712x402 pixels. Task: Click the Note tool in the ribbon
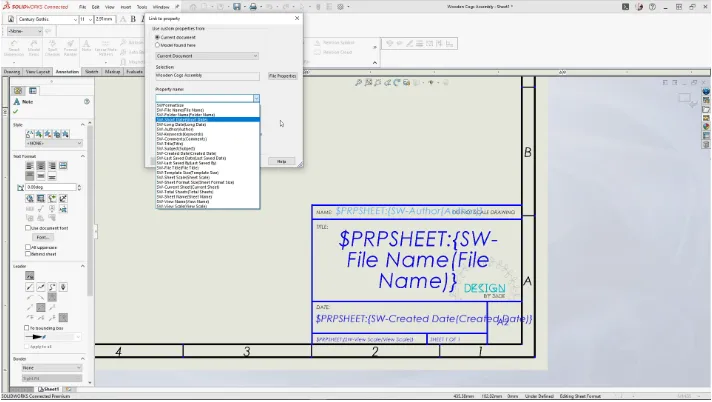pos(87,46)
